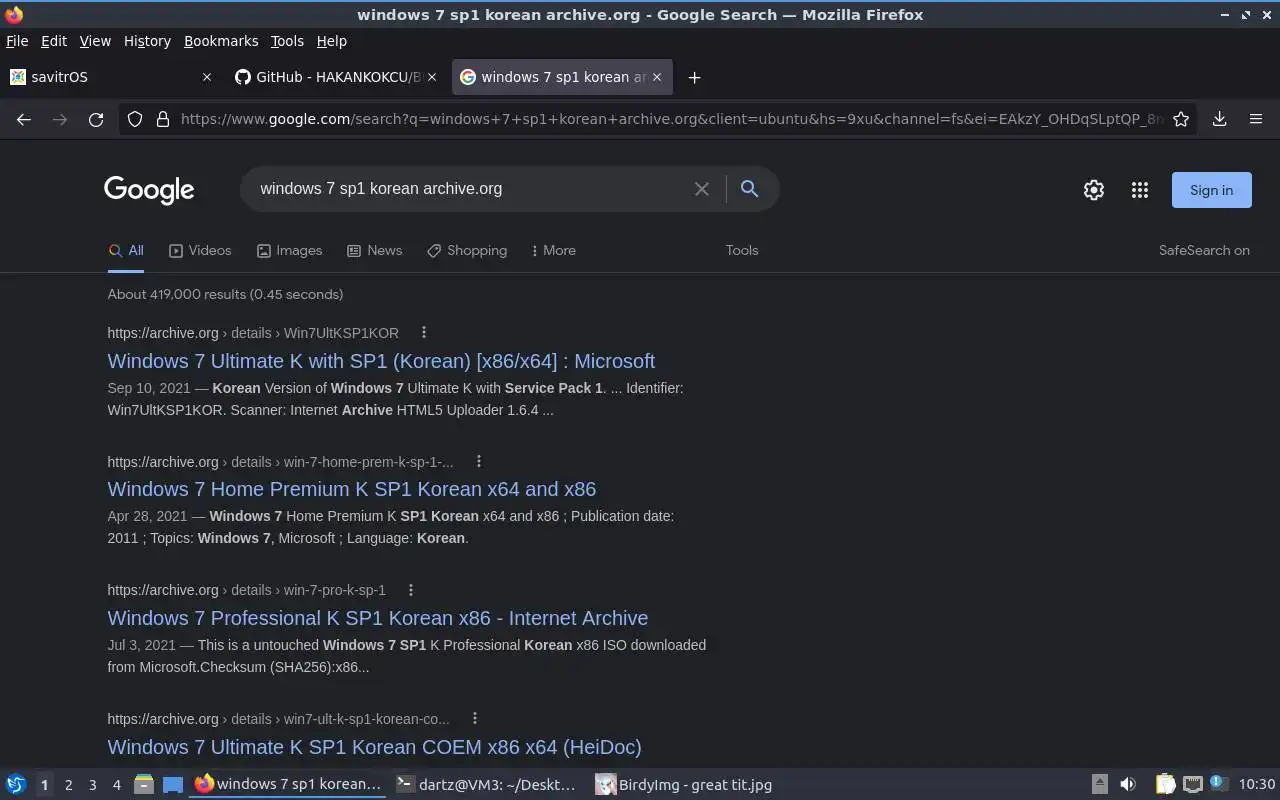Switch to workspace 2
Viewport: 1280px width, 800px height.
coord(68,785)
